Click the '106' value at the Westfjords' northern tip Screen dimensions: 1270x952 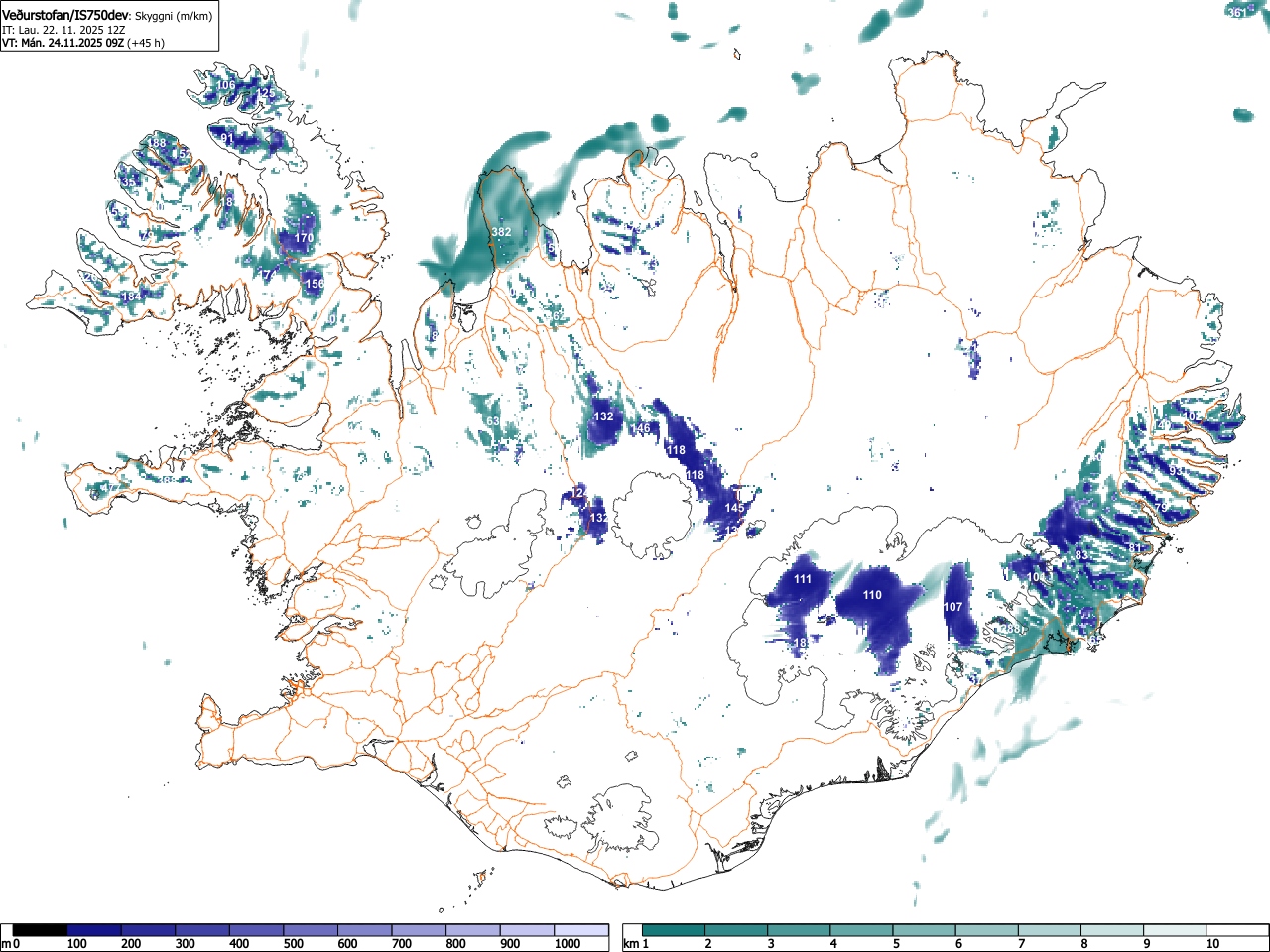pyautogui.click(x=226, y=85)
